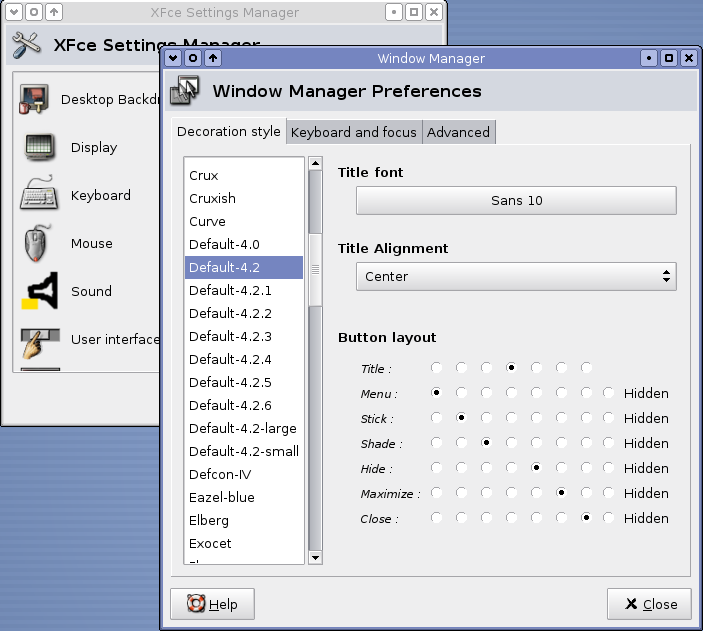This screenshot has width=703, height=631.
Task: Click the Window Manager stick title button
Action: tap(193, 58)
